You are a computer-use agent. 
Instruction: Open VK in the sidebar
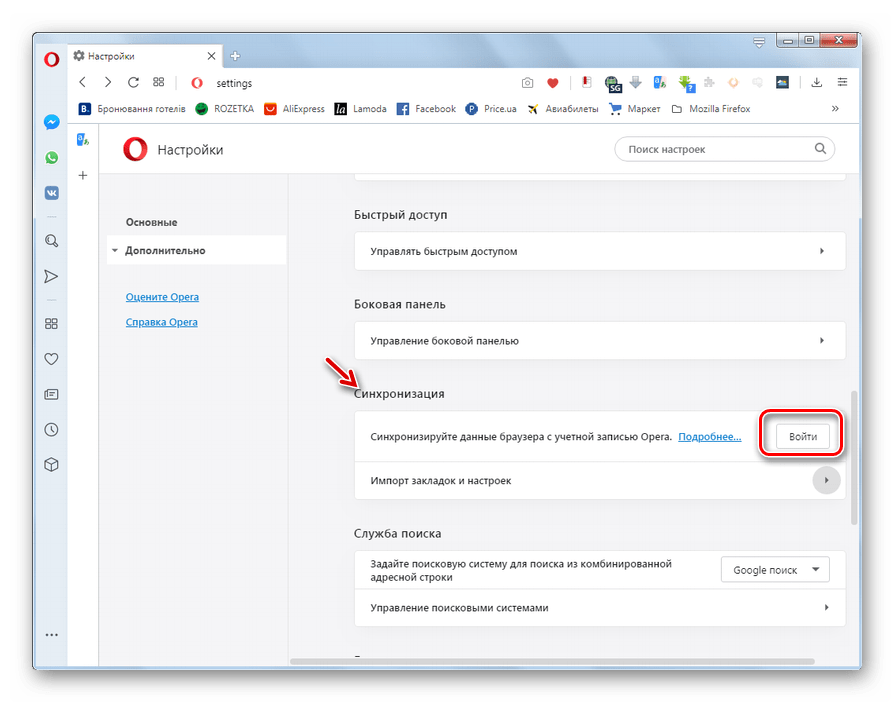coord(51,193)
